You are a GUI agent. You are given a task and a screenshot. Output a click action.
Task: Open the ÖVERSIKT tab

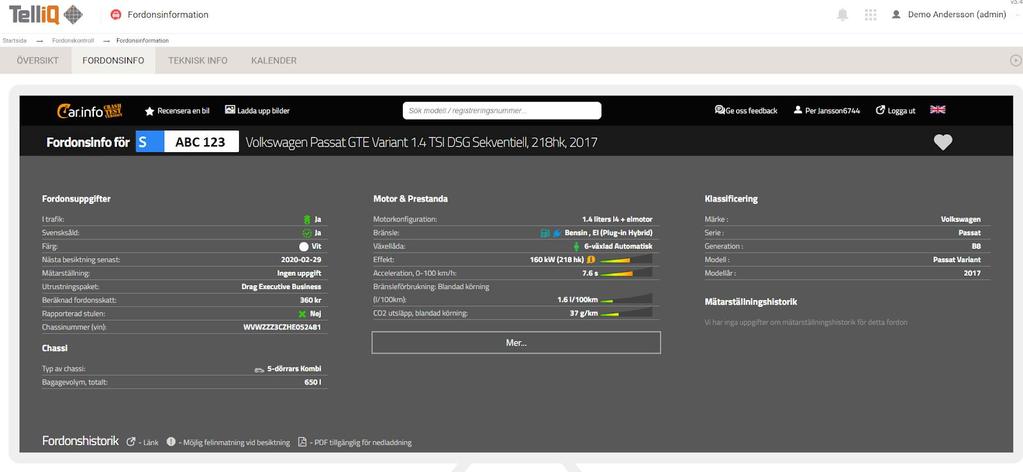click(38, 60)
